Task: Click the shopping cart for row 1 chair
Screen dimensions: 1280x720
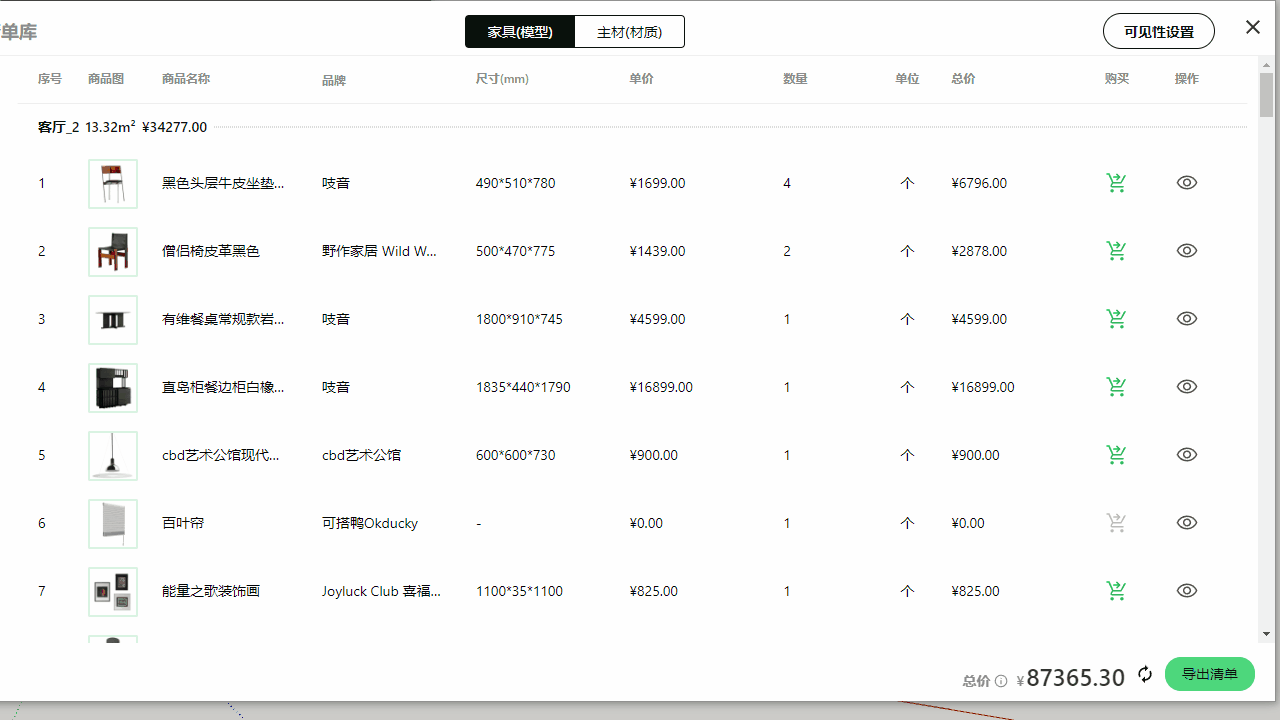Action: pyautogui.click(x=1116, y=183)
